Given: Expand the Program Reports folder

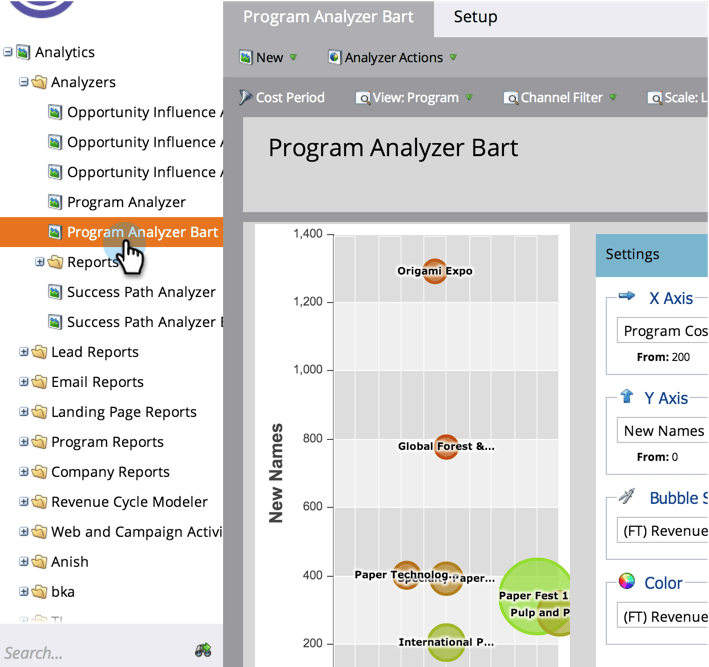Looking at the screenshot, I should 24,441.
